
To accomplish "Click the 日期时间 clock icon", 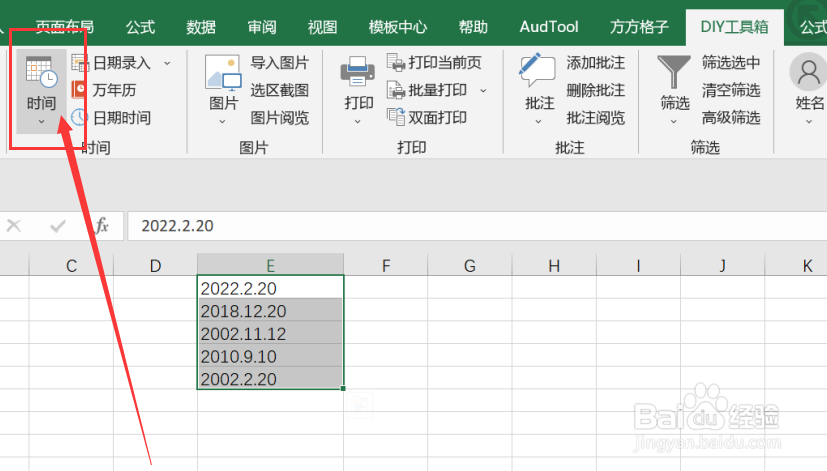I will pyautogui.click(x=79, y=117).
